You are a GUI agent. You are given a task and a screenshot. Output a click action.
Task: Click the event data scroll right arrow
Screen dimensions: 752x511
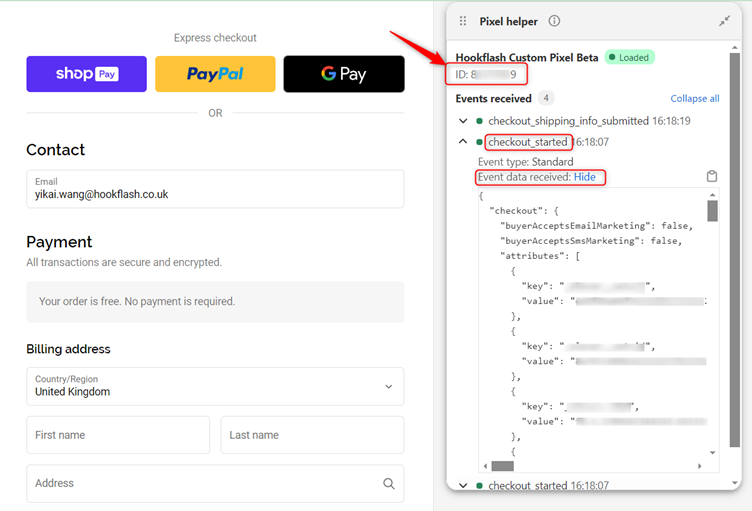700,466
